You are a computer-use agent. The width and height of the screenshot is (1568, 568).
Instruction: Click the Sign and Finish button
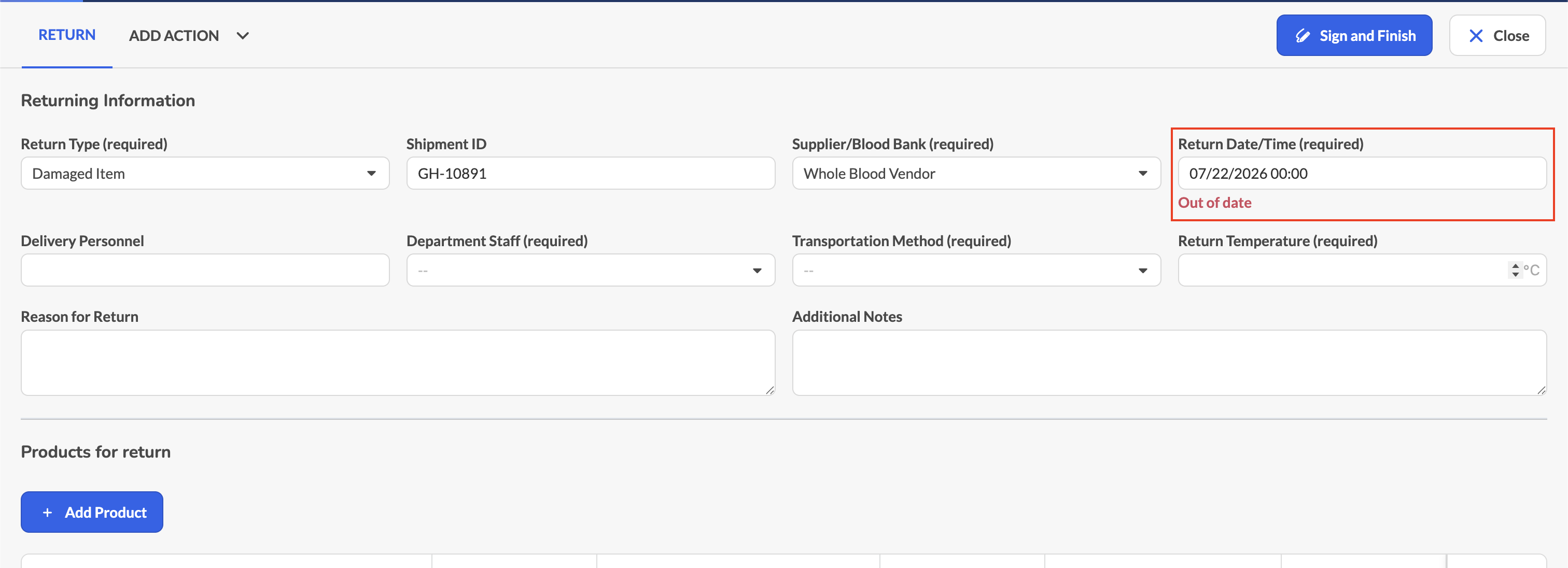coord(1354,35)
